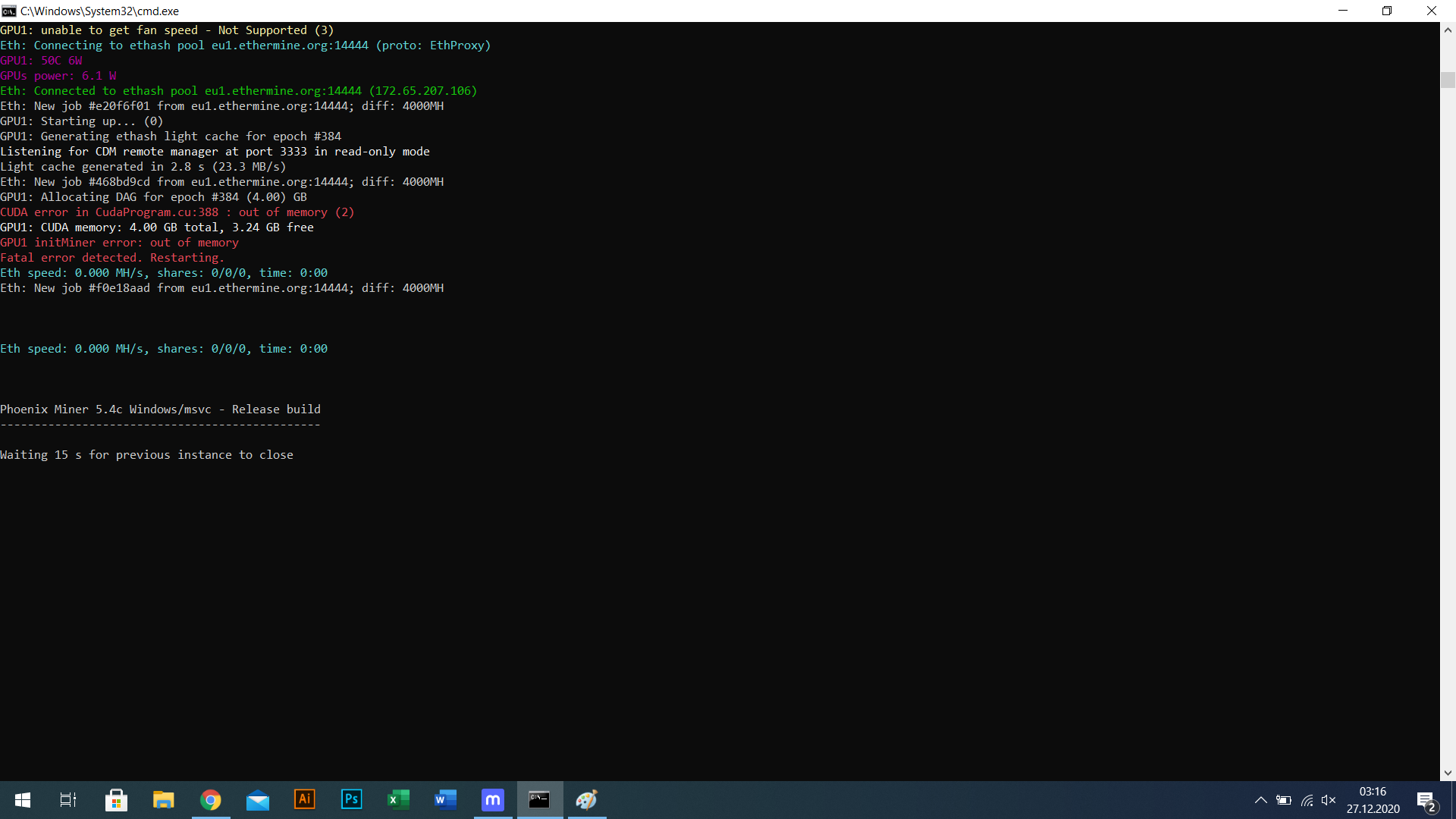Switch to the Paint app in the taskbar

(587, 800)
